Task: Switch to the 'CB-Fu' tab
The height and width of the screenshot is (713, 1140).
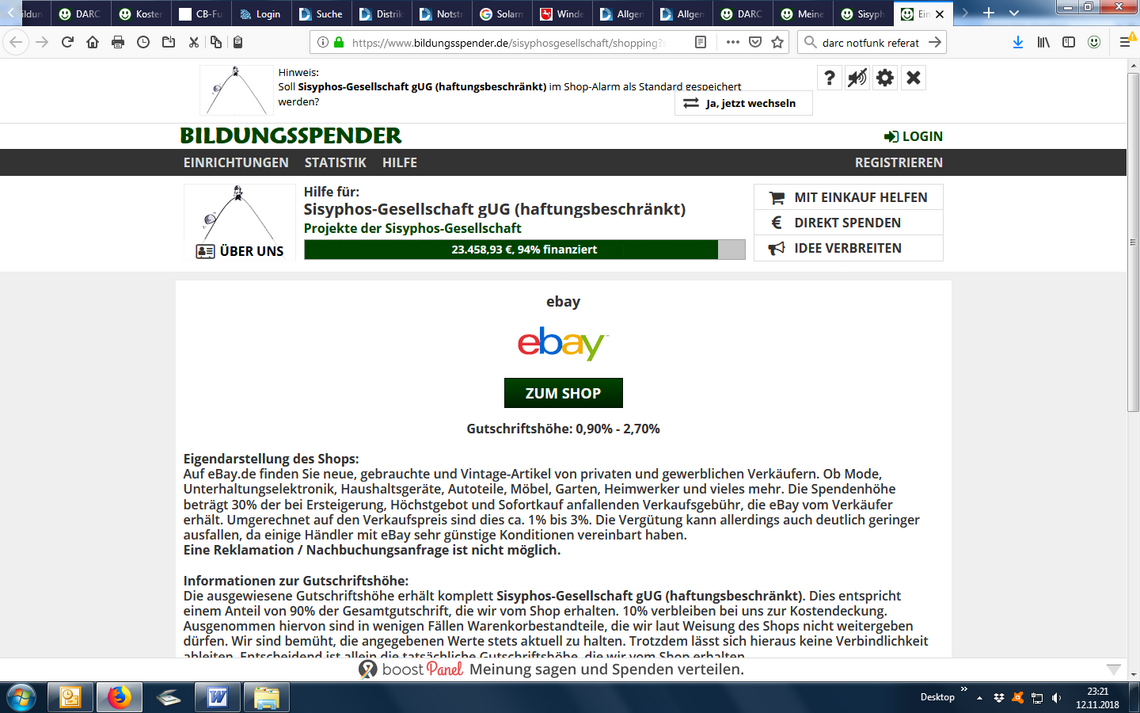Action: (201, 14)
